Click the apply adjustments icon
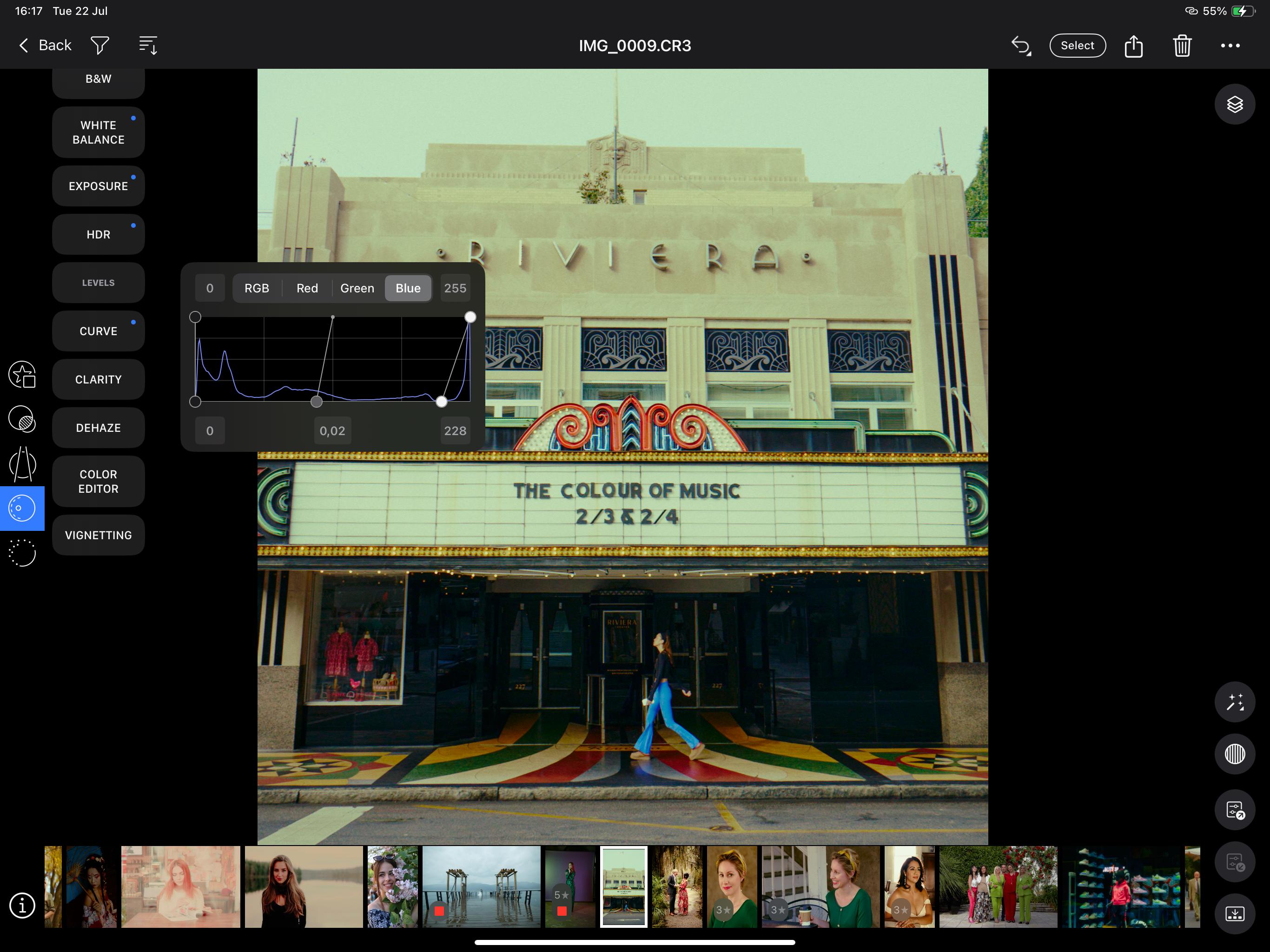 (1234, 862)
